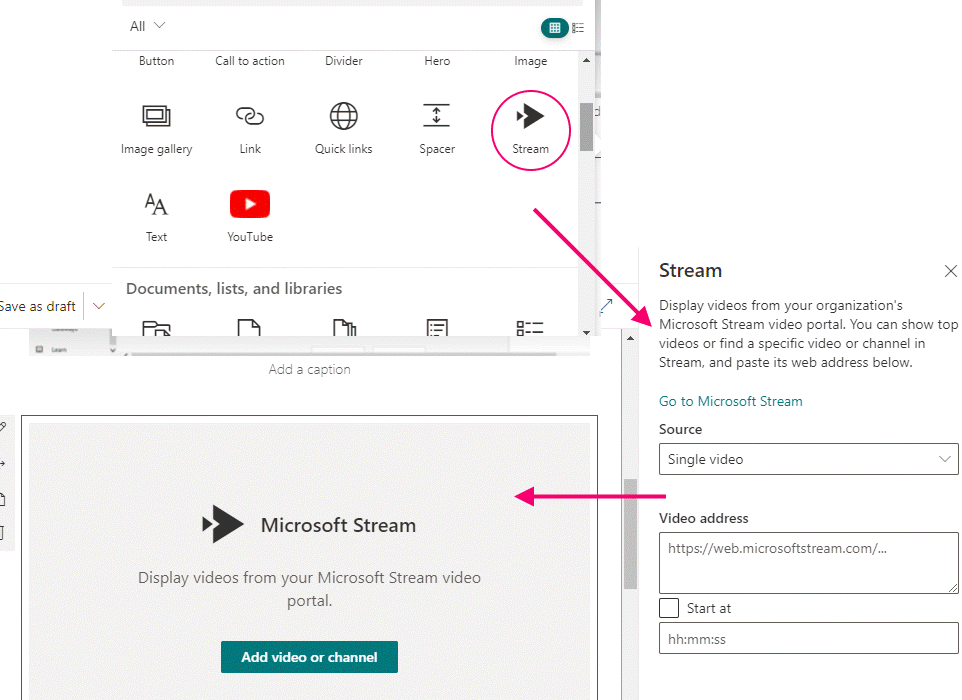Screen dimensions: 962x700
Task: Click Save as draft button
Action: click(x=37, y=306)
